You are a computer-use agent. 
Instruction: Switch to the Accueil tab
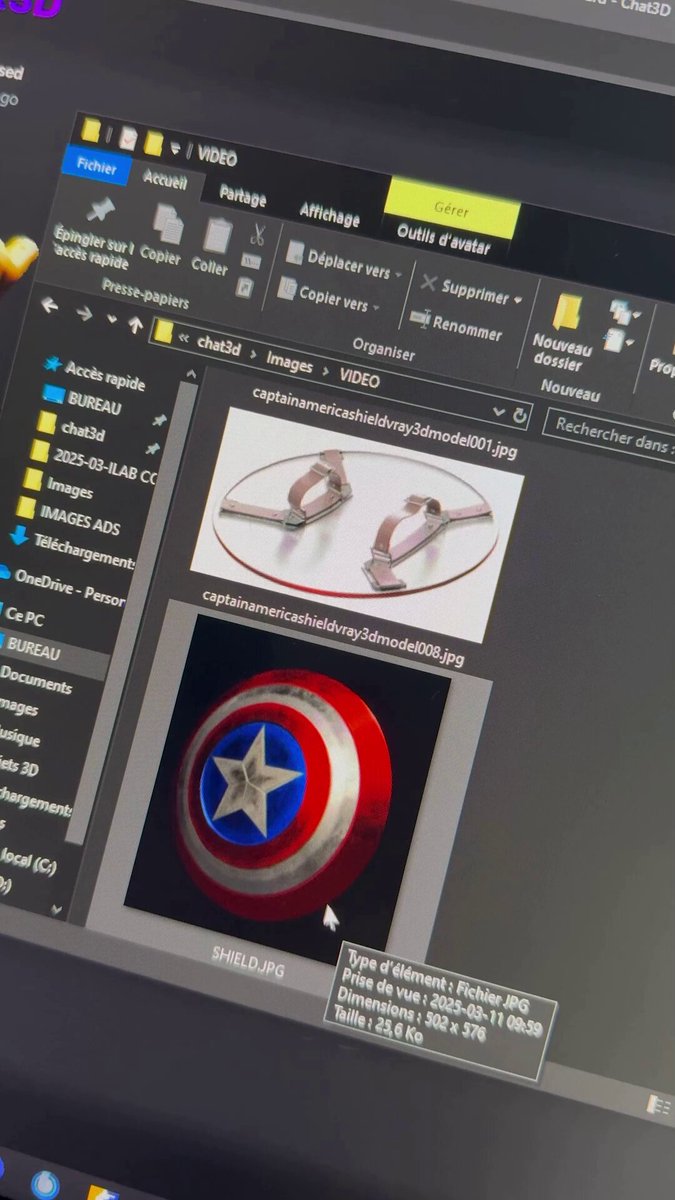point(164,182)
